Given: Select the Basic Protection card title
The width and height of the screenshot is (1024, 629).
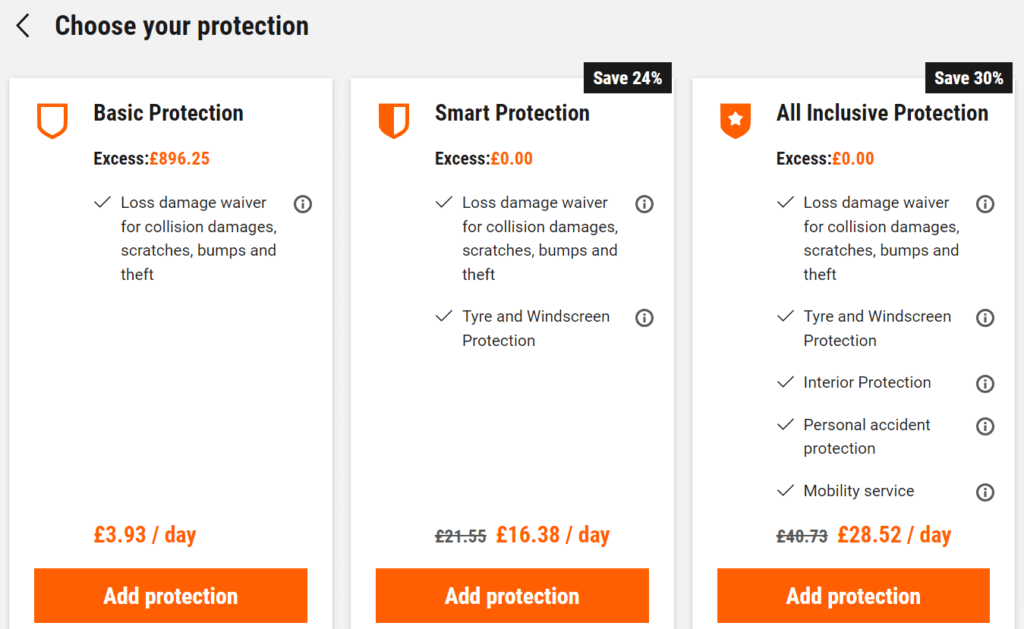Looking at the screenshot, I should (168, 113).
